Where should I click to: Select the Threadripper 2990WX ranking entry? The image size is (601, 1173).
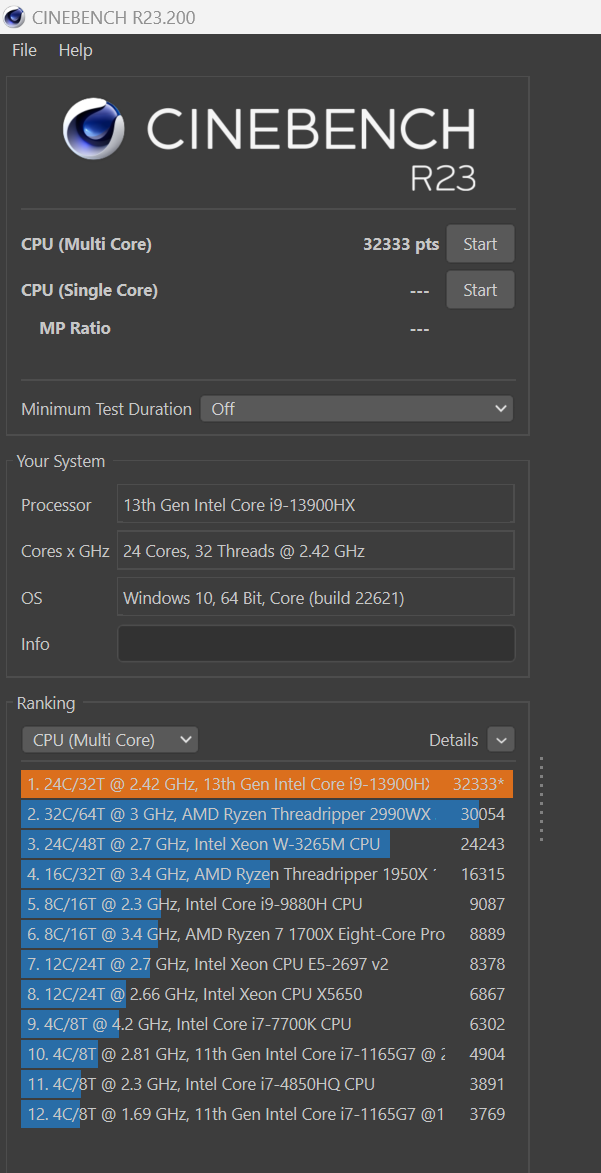[266, 815]
